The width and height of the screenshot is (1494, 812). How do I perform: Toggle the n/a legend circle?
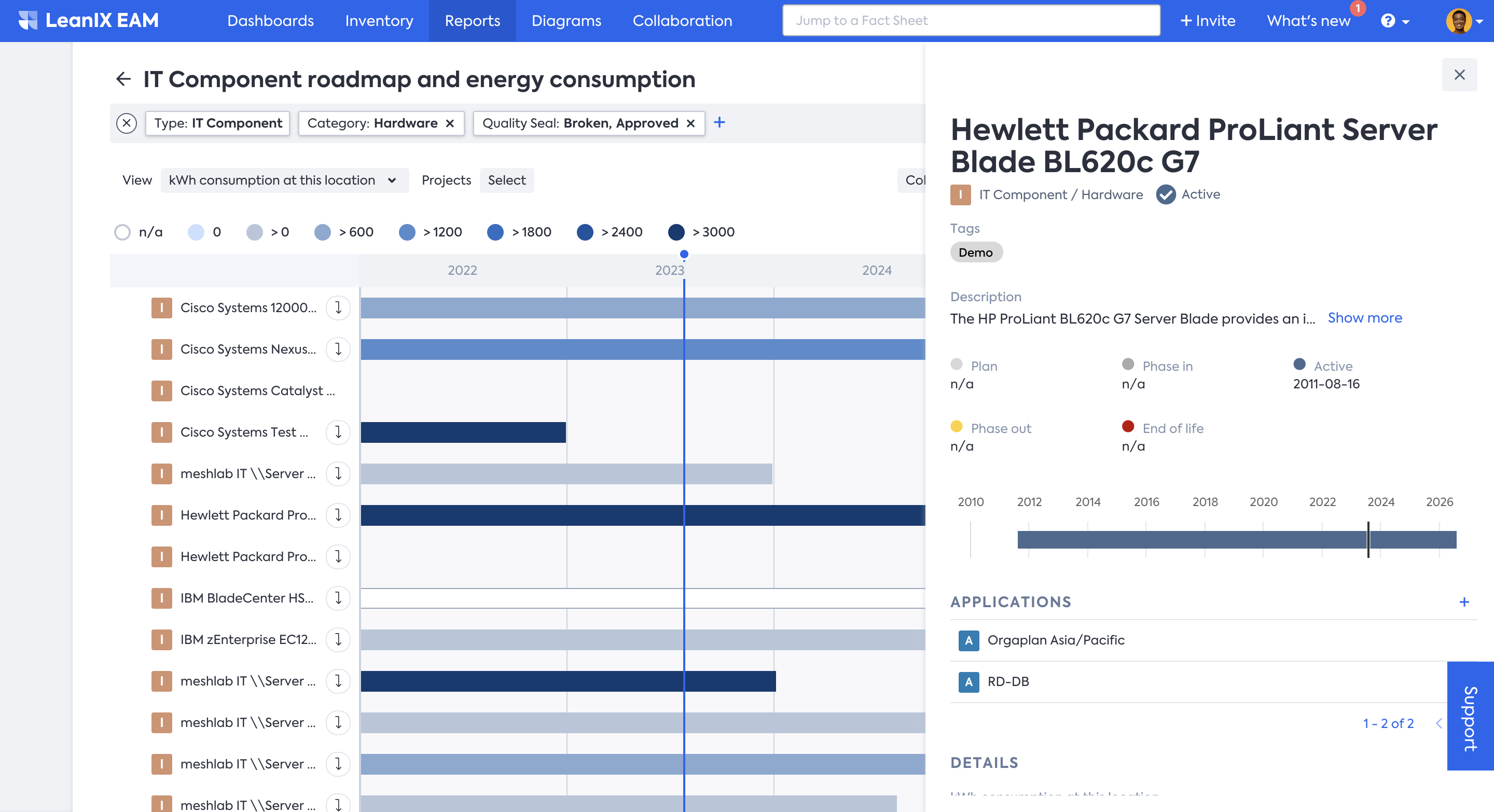122,232
